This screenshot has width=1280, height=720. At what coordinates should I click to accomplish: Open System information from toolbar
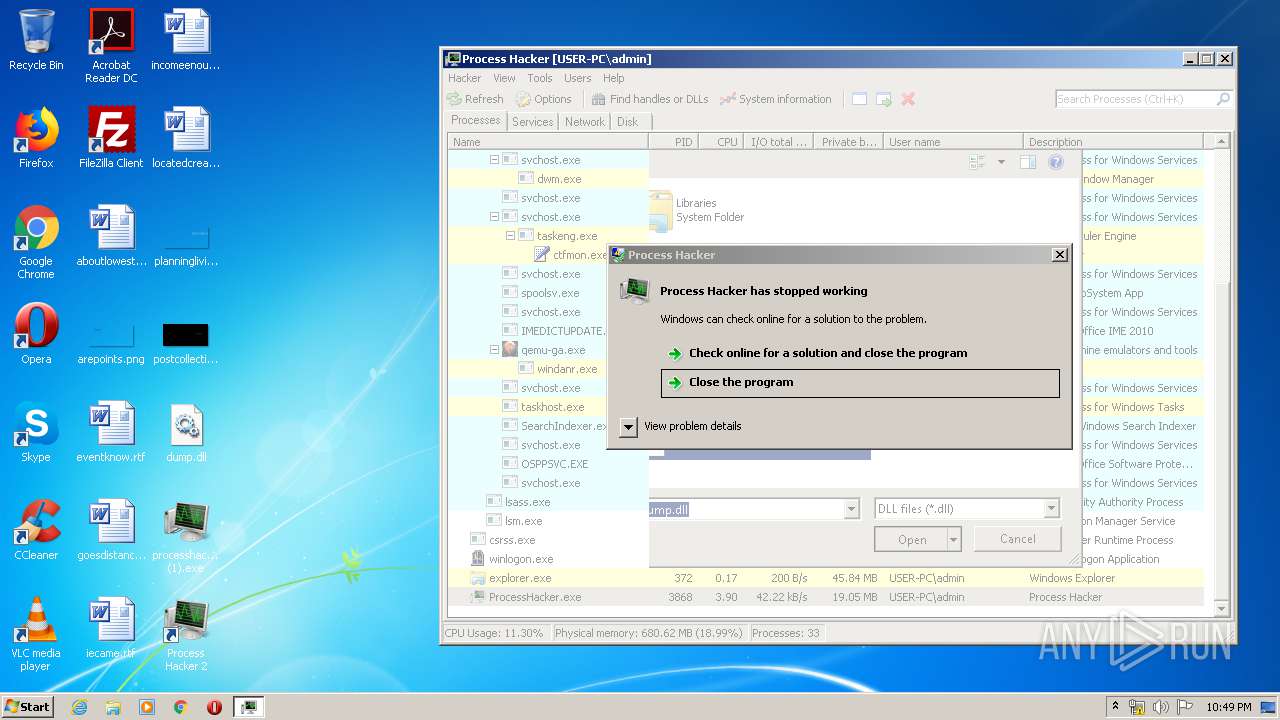point(776,99)
